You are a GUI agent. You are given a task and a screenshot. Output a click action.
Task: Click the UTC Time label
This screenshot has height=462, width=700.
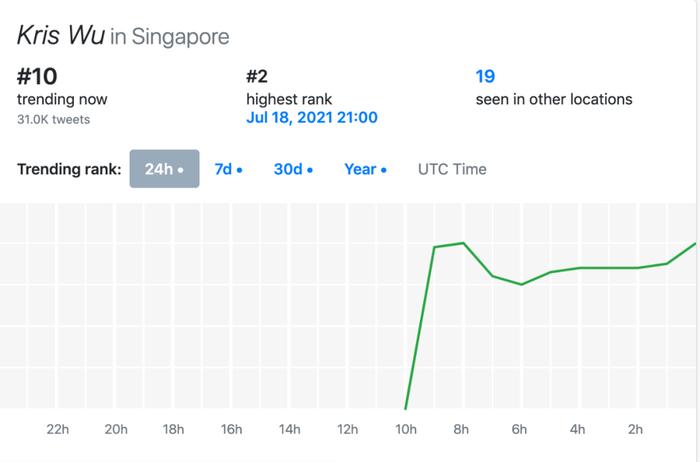tap(452, 169)
